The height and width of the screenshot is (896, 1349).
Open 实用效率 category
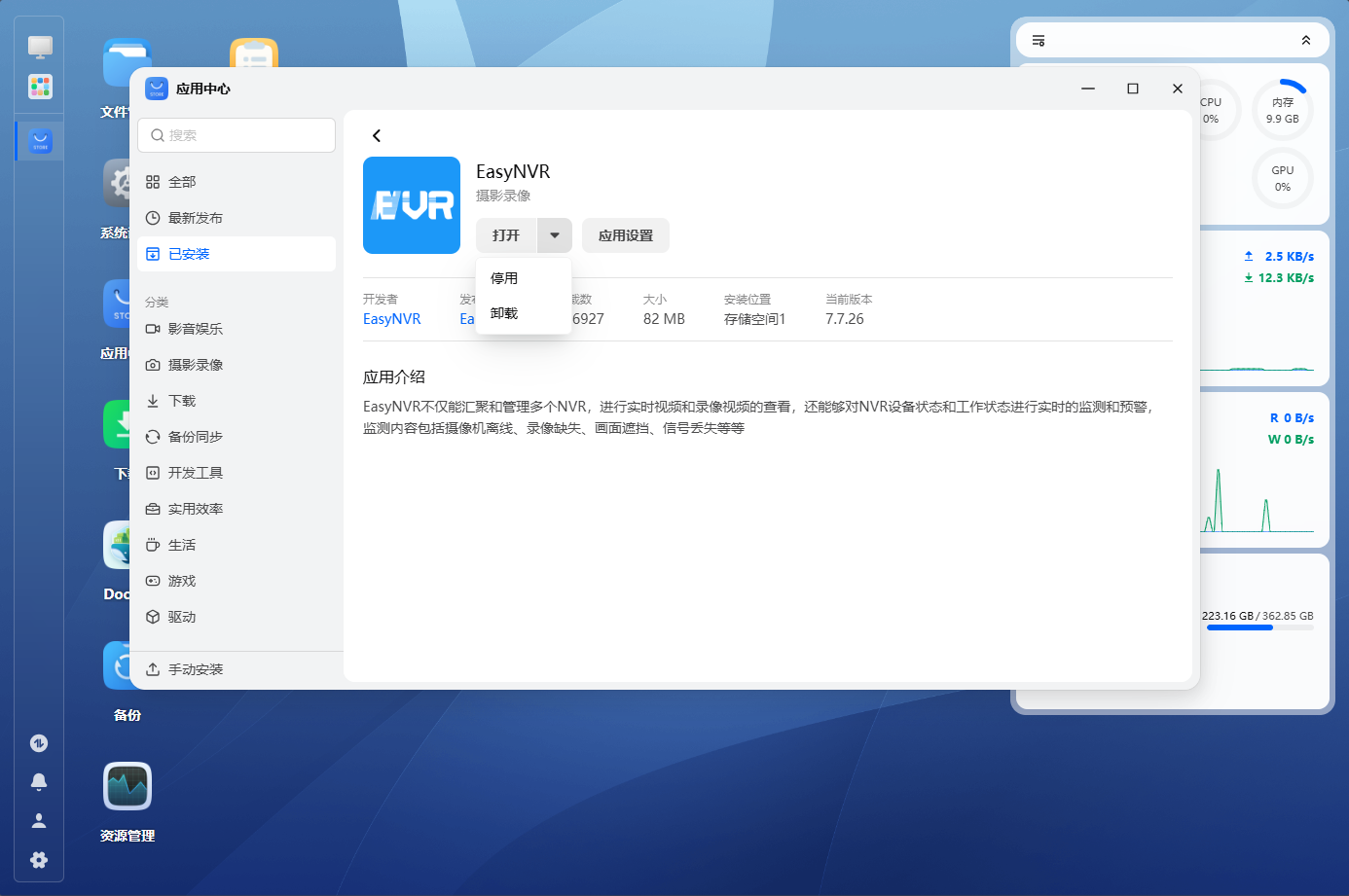237,509
